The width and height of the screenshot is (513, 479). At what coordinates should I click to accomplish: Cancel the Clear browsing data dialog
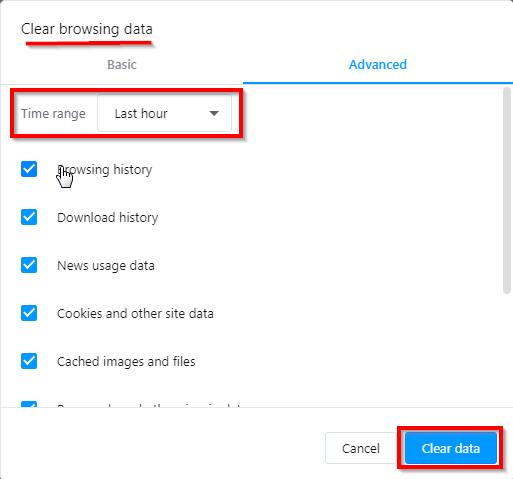[361, 448]
